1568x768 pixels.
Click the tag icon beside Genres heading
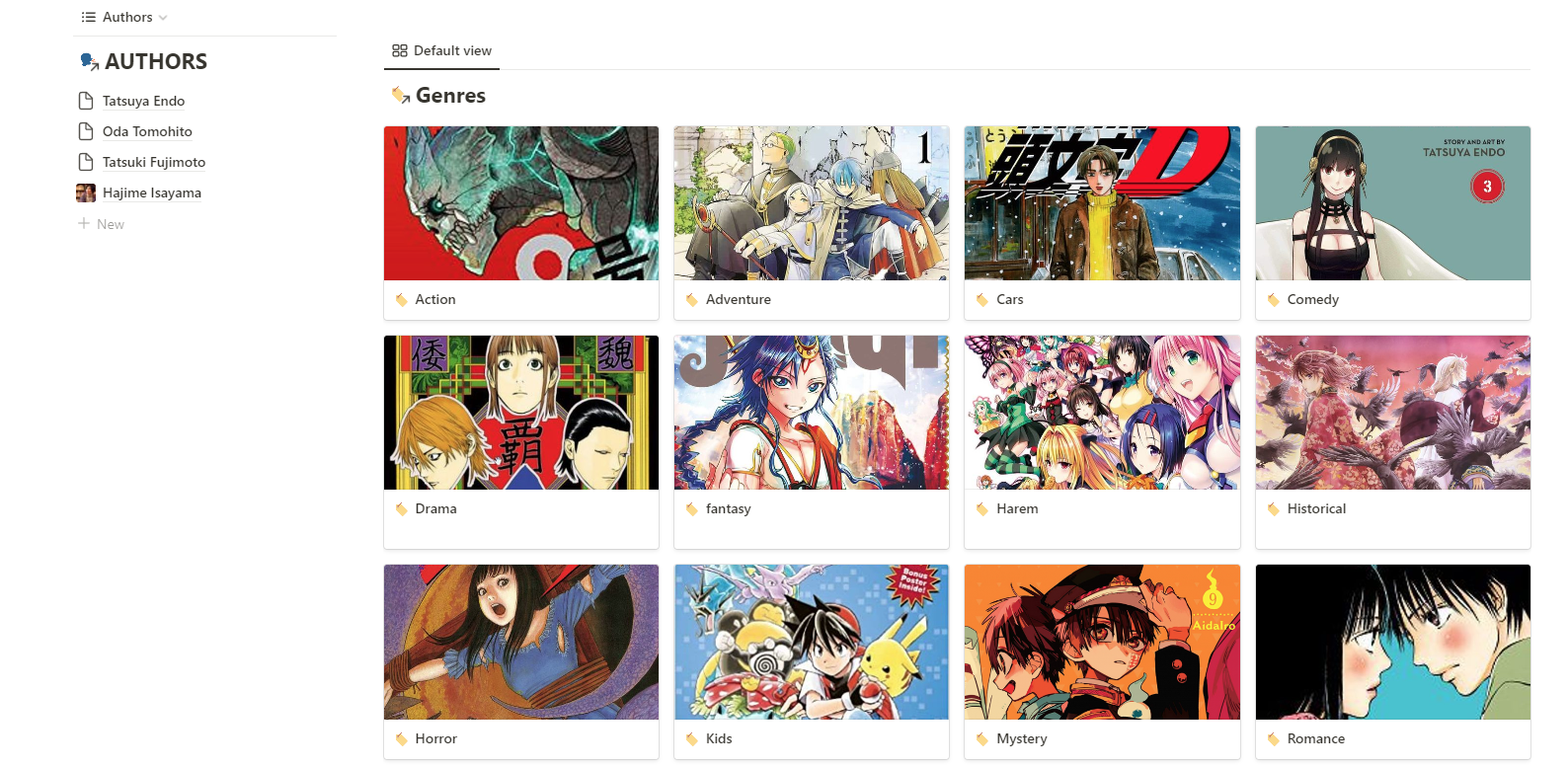(401, 96)
